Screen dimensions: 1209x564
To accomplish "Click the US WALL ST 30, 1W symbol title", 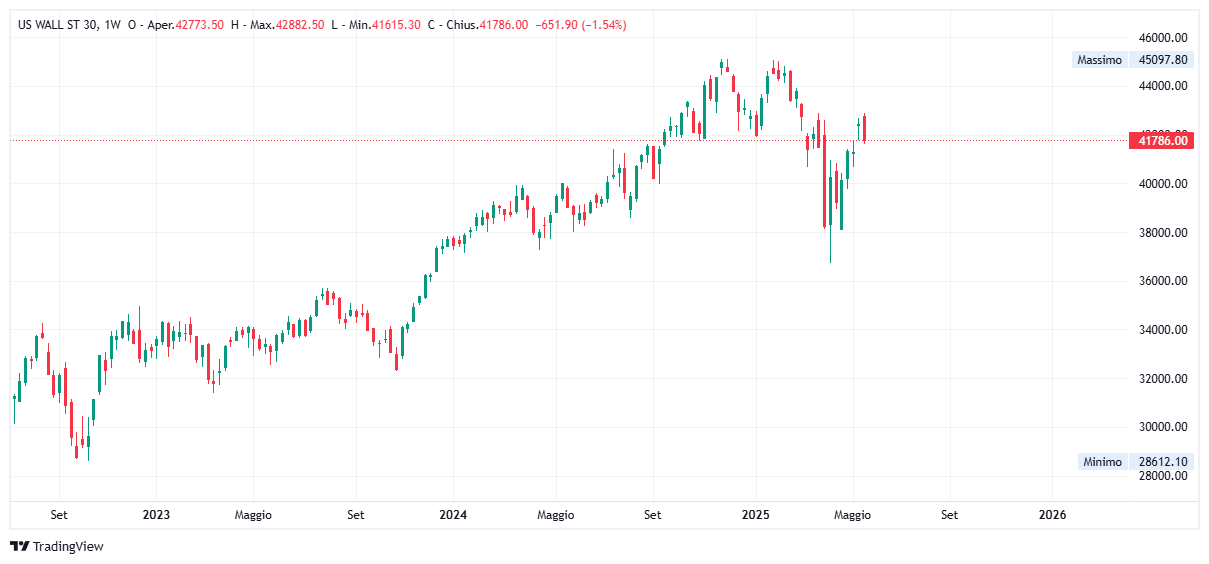I will click(x=68, y=25).
